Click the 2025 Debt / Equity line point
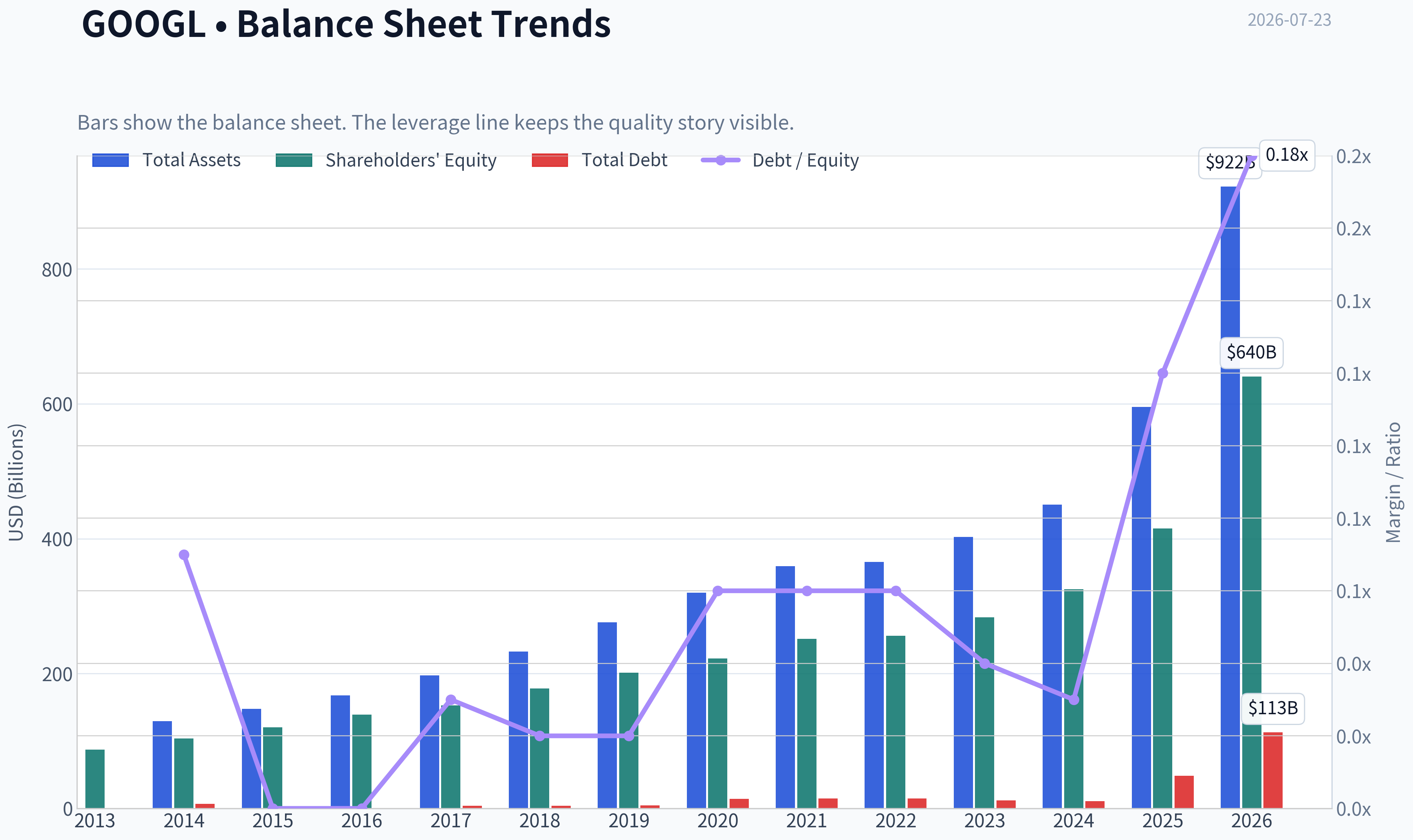This screenshot has height=840, width=1413. (1162, 373)
